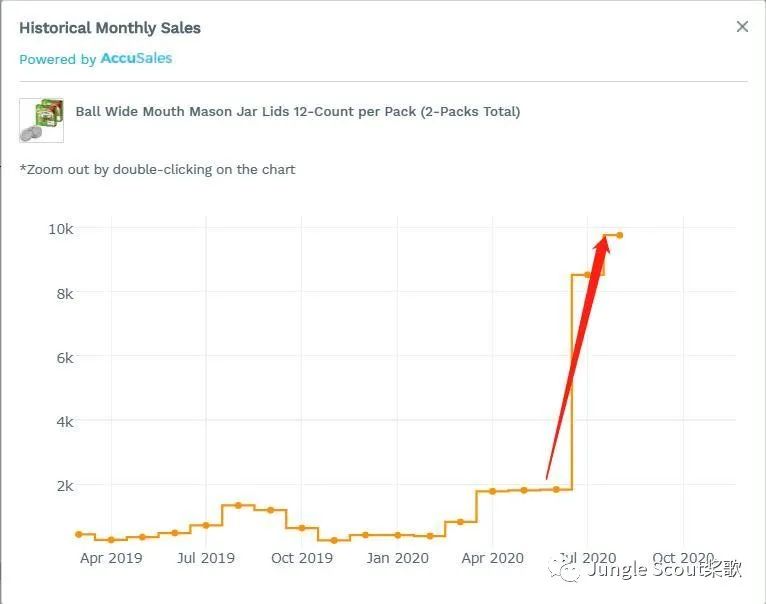This screenshot has height=604, width=766.
Task: Click the zoom out hint text
Action: click(158, 169)
